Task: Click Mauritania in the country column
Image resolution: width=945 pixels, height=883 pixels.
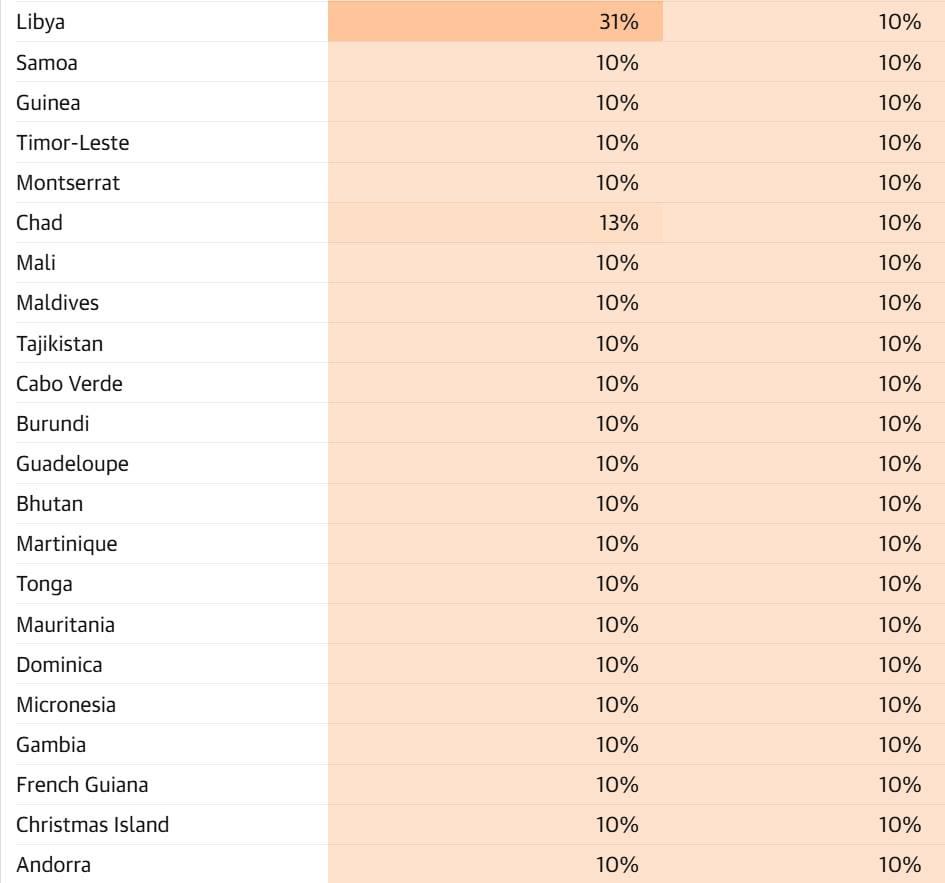Action: (x=66, y=624)
